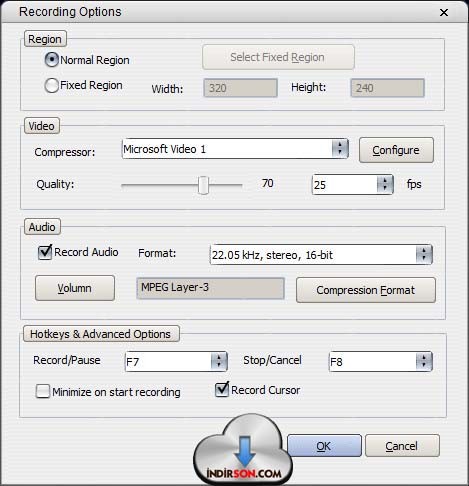This screenshot has width=469, height=486.
Task: Click the Configure button
Action: point(396,150)
